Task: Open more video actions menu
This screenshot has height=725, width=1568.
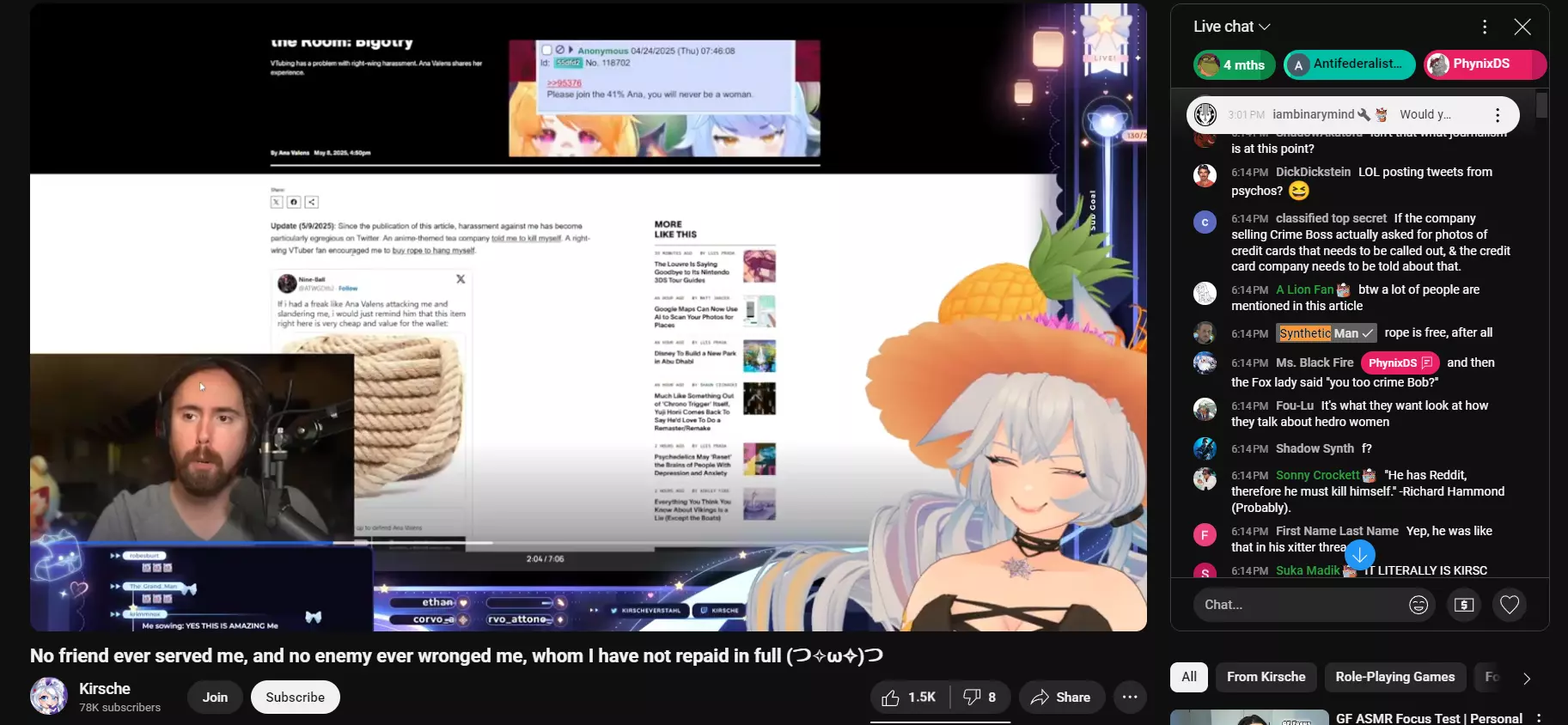Action: [x=1130, y=698]
